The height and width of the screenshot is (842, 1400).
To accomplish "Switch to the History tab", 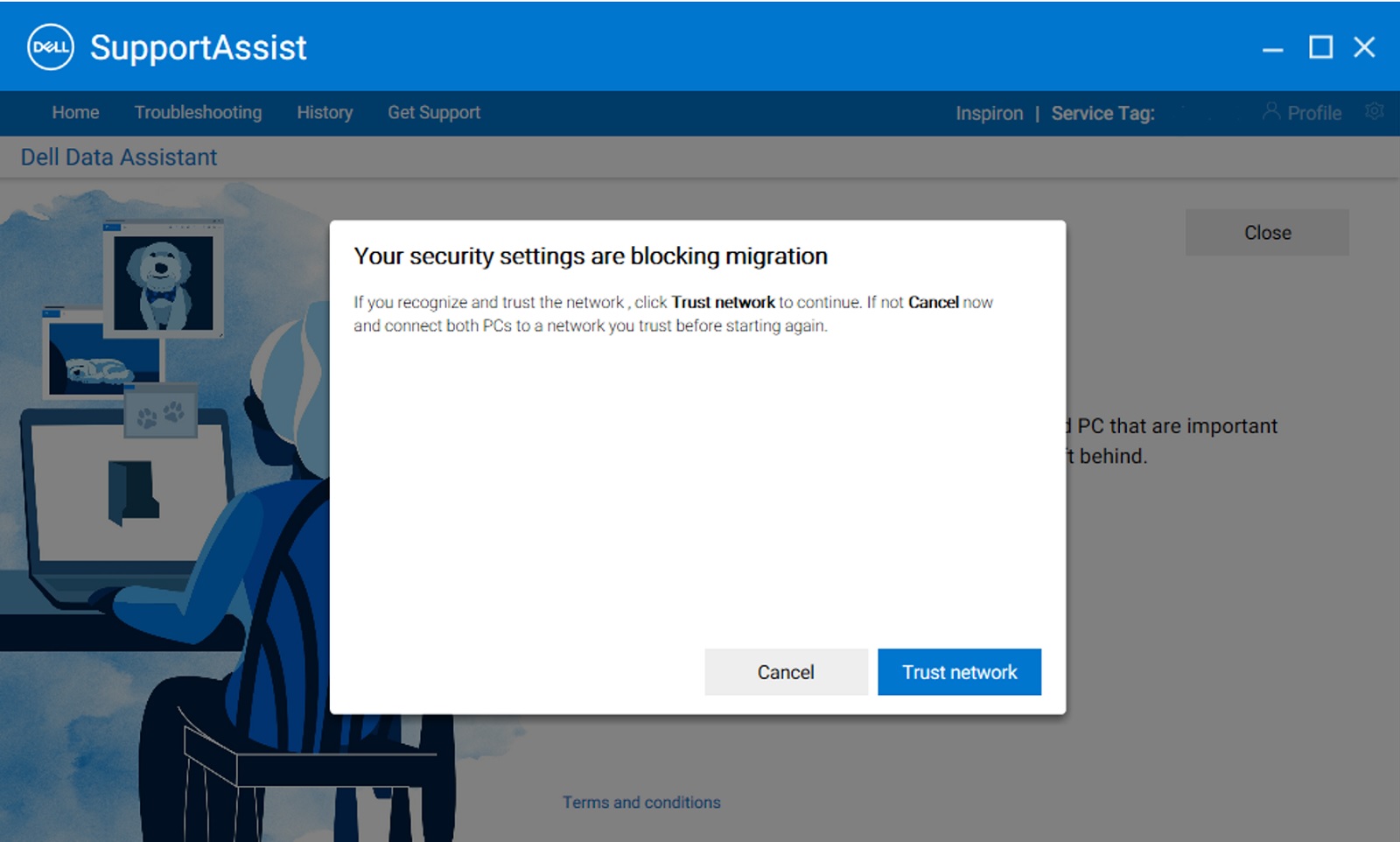I will pyautogui.click(x=324, y=113).
